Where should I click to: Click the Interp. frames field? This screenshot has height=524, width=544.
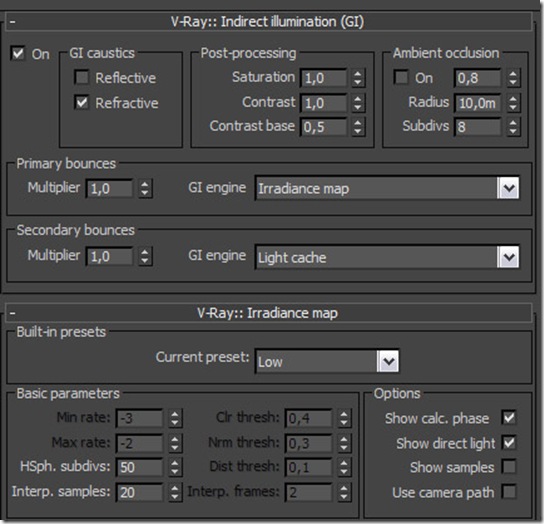tap(308, 492)
